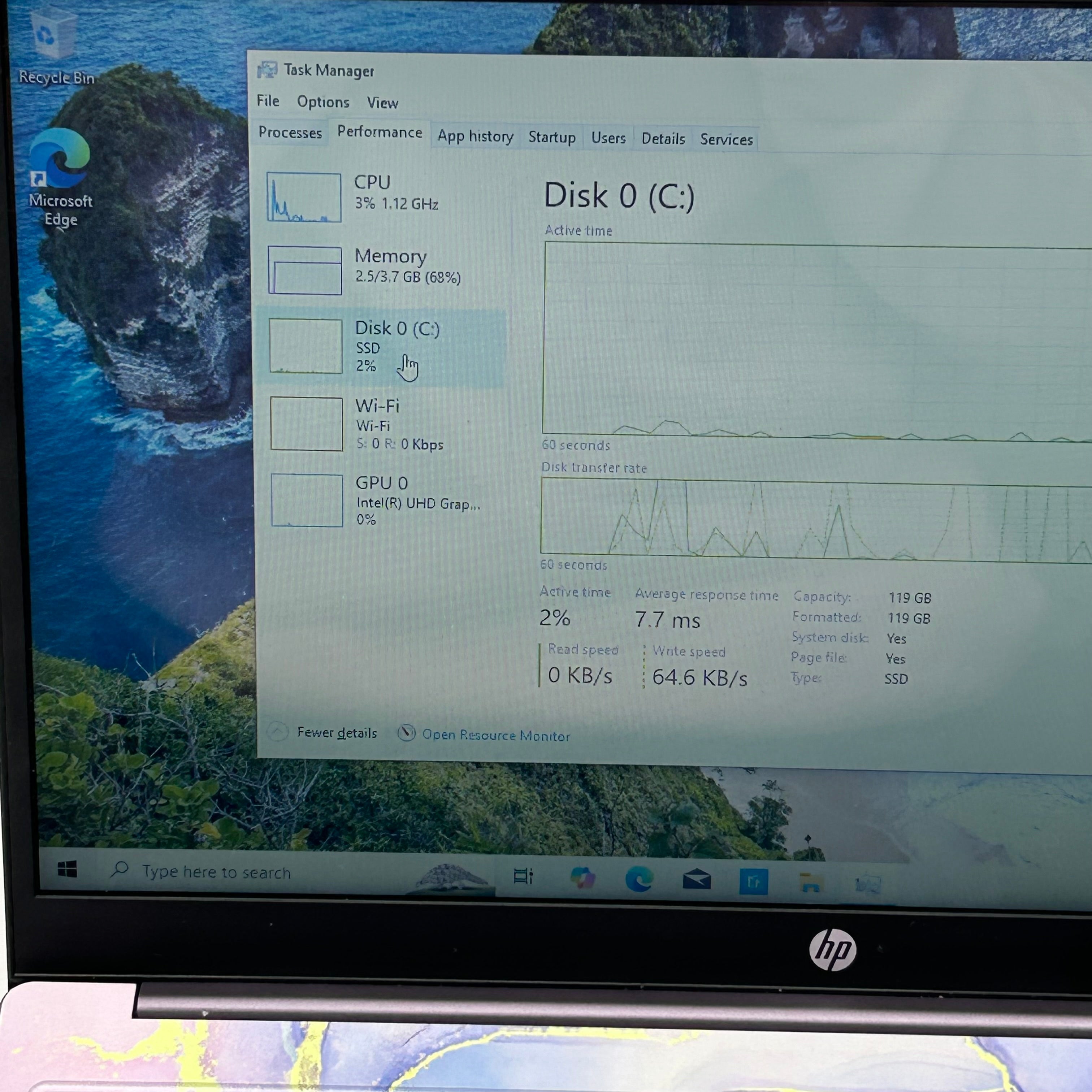Click the Open Resource Monitor link

click(x=496, y=735)
